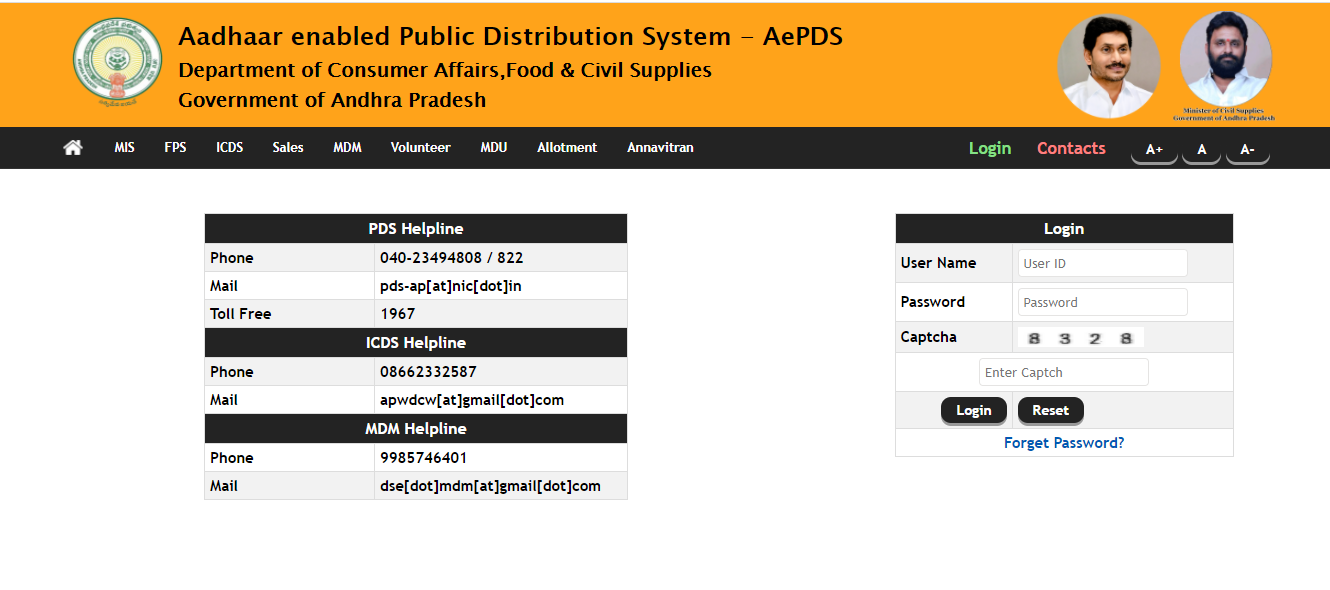Open the MIS menu

click(x=124, y=148)
